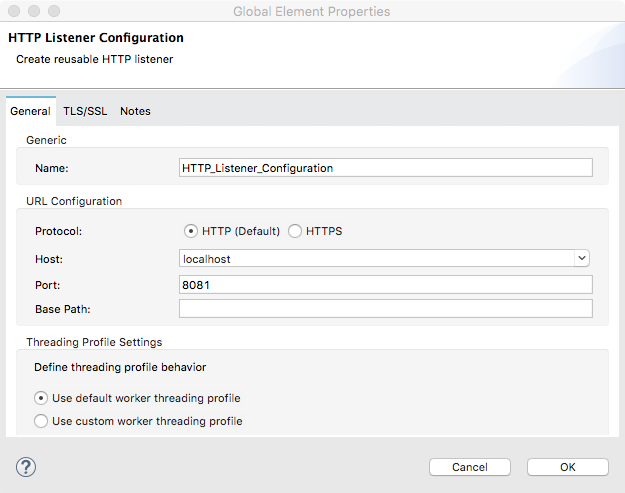Viewport: 625px width, 493px height.
Task: Click the Cancel button
Action: coord(469,467)
